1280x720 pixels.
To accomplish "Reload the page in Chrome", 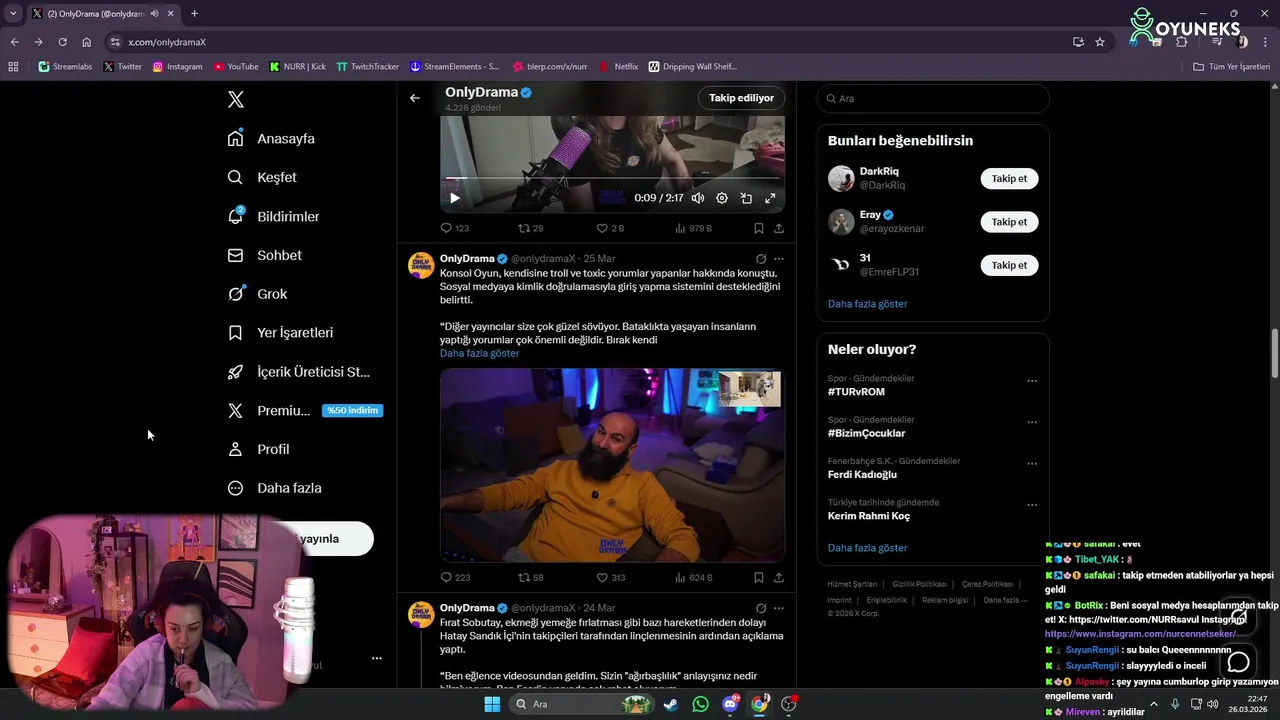I will coord(62,42).
